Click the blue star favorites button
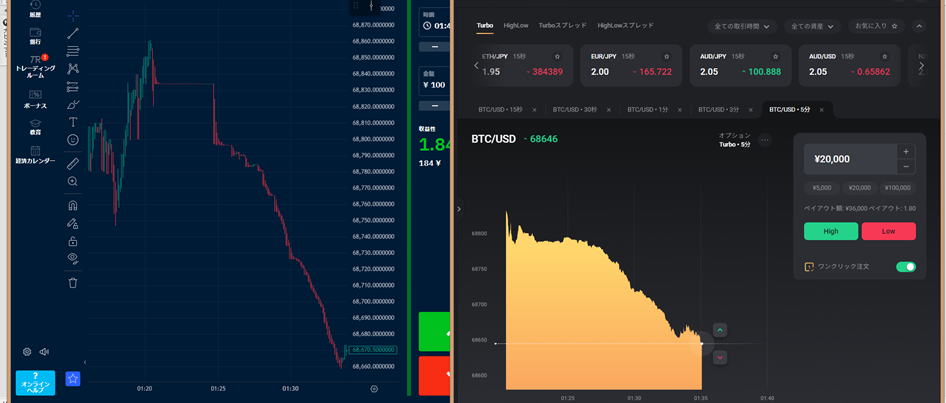The height and width of the screenshot is (403, 946). 73,379
